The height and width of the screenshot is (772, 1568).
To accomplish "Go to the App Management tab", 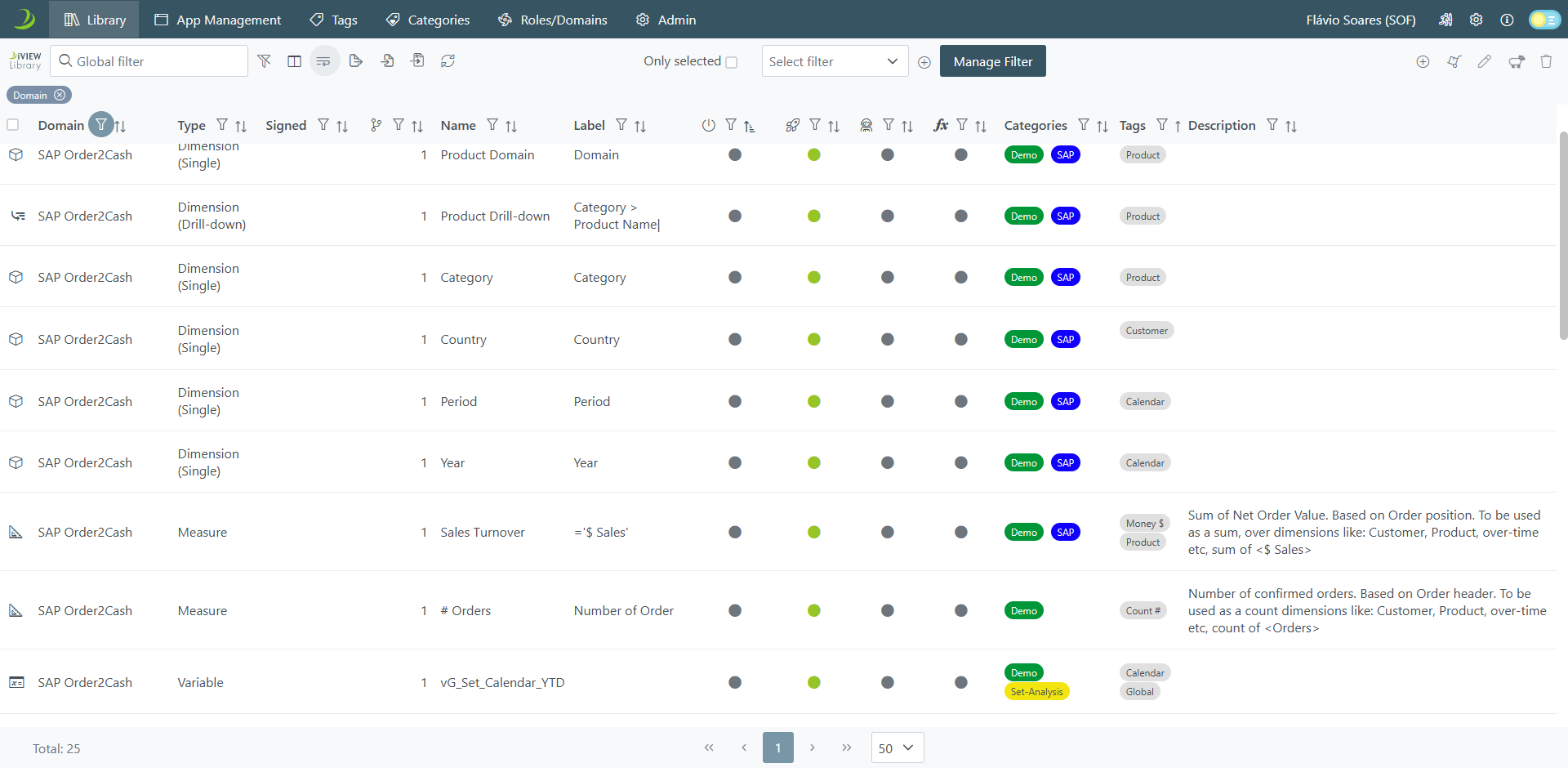I will pyautogui.click(x=217, y=20).
